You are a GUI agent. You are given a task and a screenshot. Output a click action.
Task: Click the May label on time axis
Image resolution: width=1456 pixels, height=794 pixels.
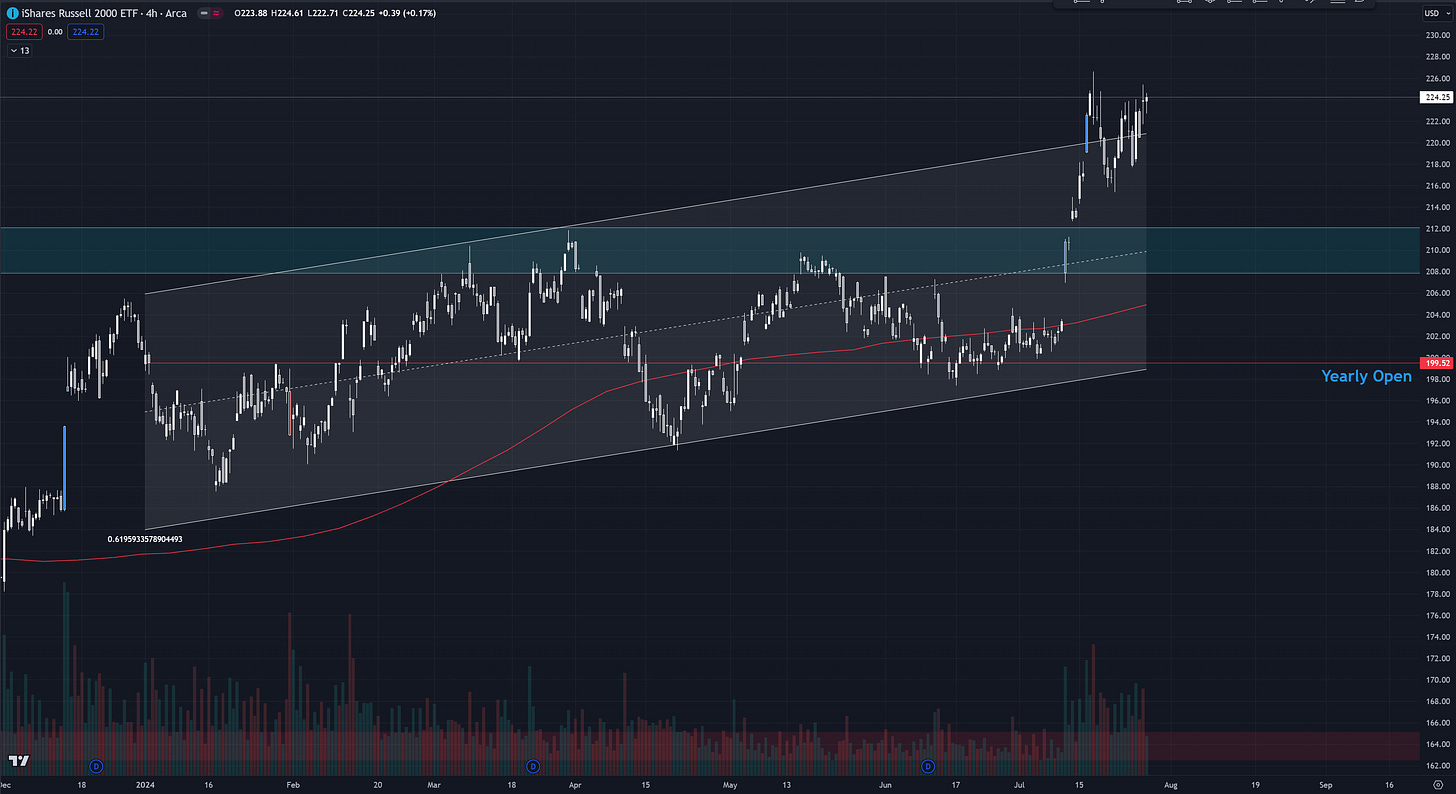tap(731, 786)
